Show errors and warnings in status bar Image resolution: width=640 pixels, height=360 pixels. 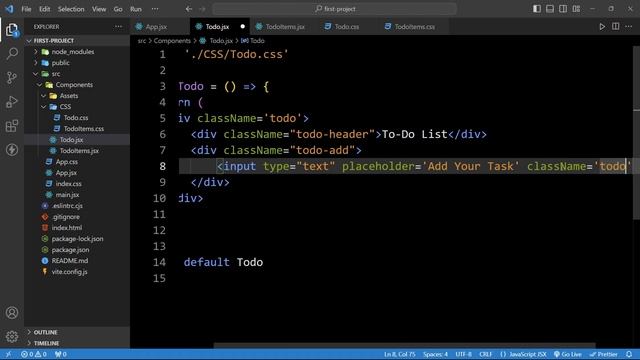34,354
